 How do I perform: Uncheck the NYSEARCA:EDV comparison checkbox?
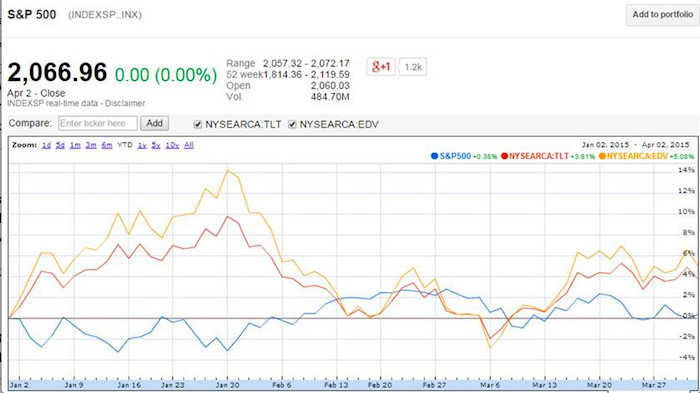pos(292,125)
